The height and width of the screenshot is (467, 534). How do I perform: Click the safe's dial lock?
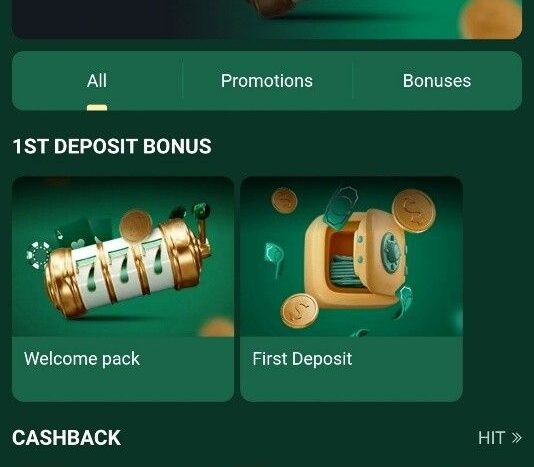[x=392, y=252]
